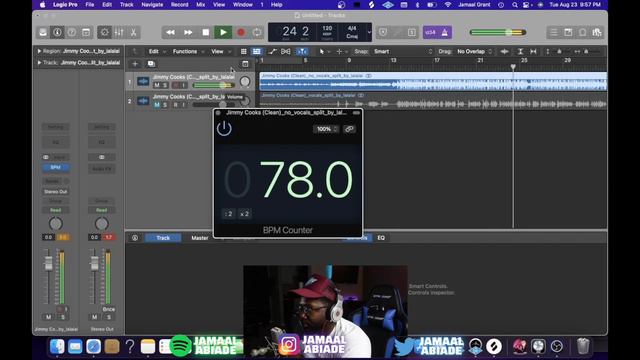Open the 100% plug-in size dropdown

326,129
